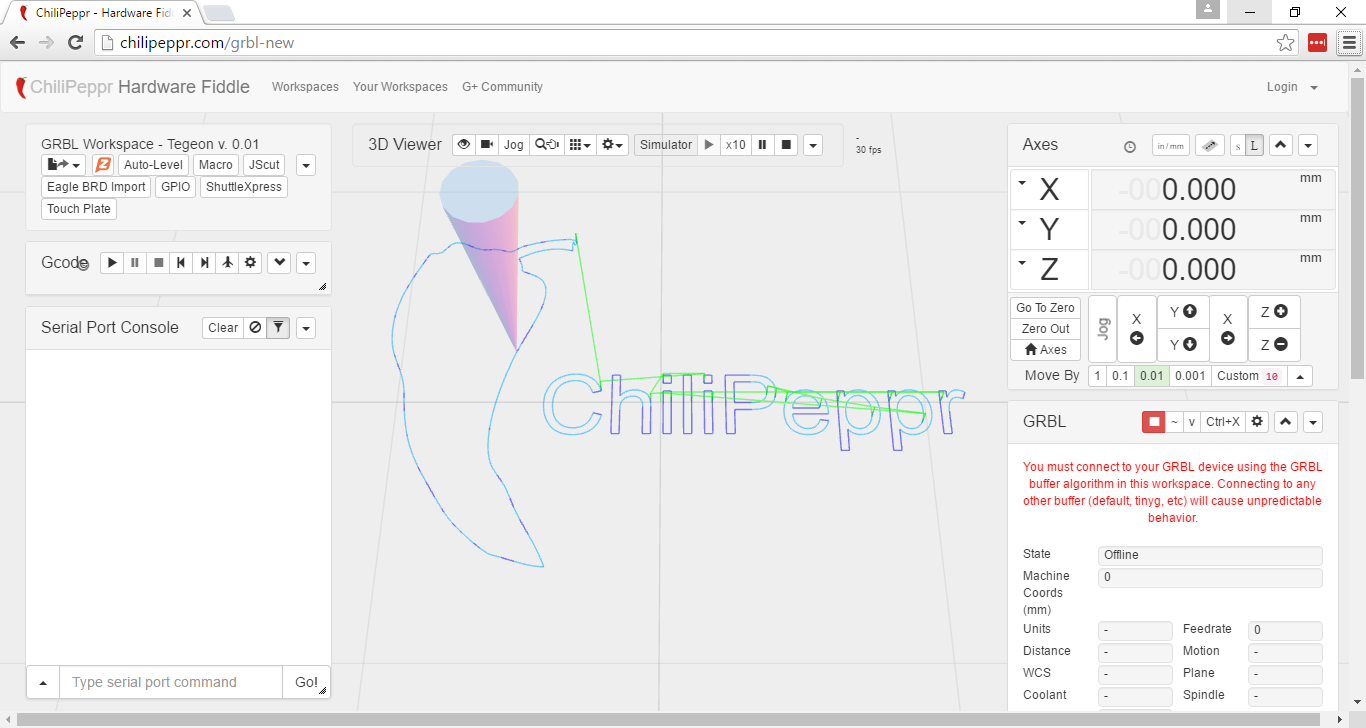Select the 0.1 Move By increment

(1120, 376)
